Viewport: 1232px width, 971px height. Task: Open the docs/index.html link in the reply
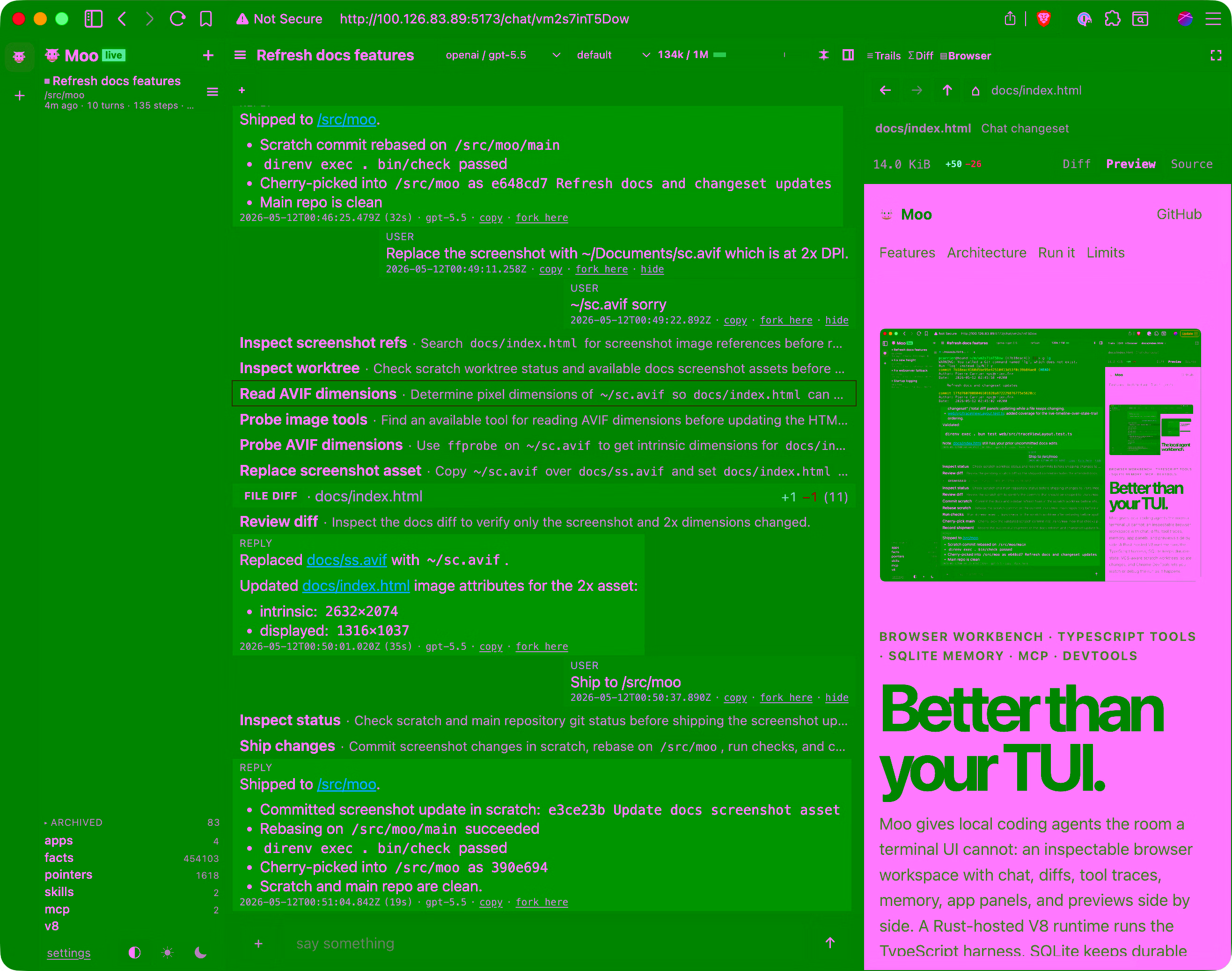tap(356, 586)
